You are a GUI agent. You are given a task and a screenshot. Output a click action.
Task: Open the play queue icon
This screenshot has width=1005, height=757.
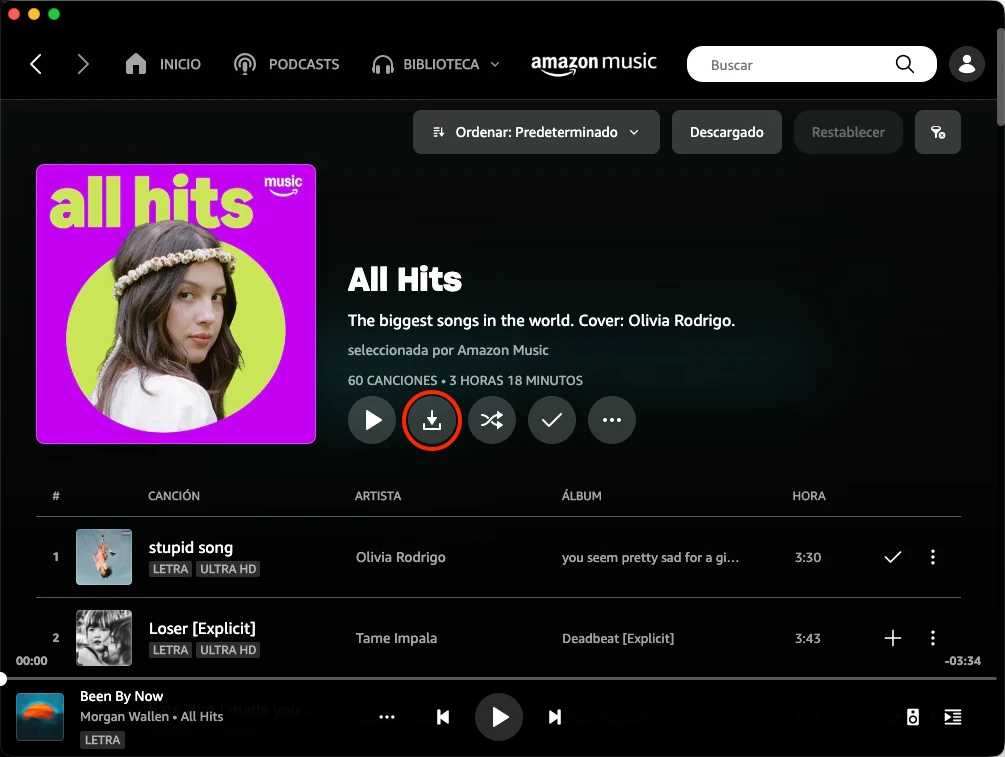coord(953,717)
